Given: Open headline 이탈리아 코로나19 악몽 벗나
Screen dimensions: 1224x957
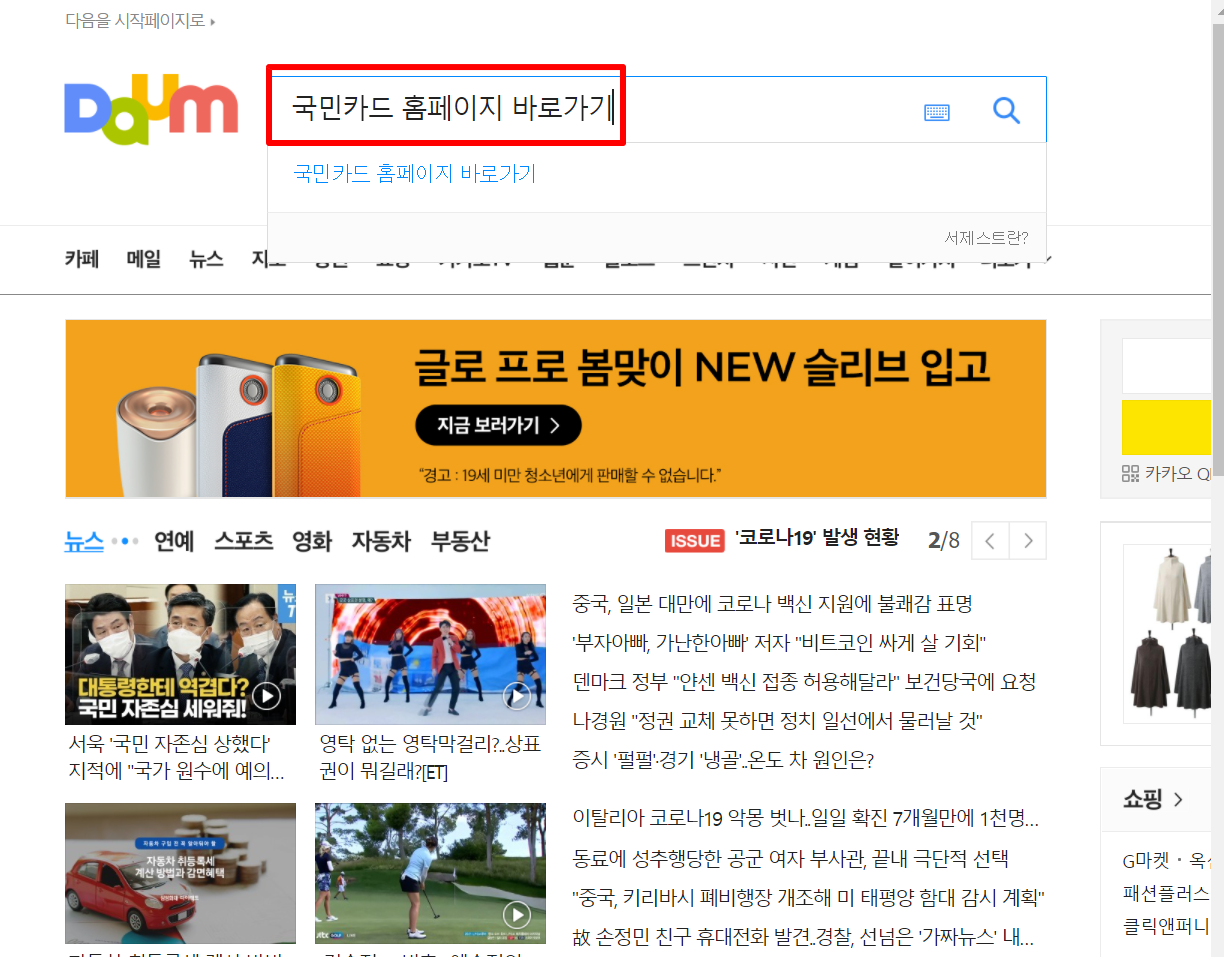Looking at the screenshot, I should [806, 819].
